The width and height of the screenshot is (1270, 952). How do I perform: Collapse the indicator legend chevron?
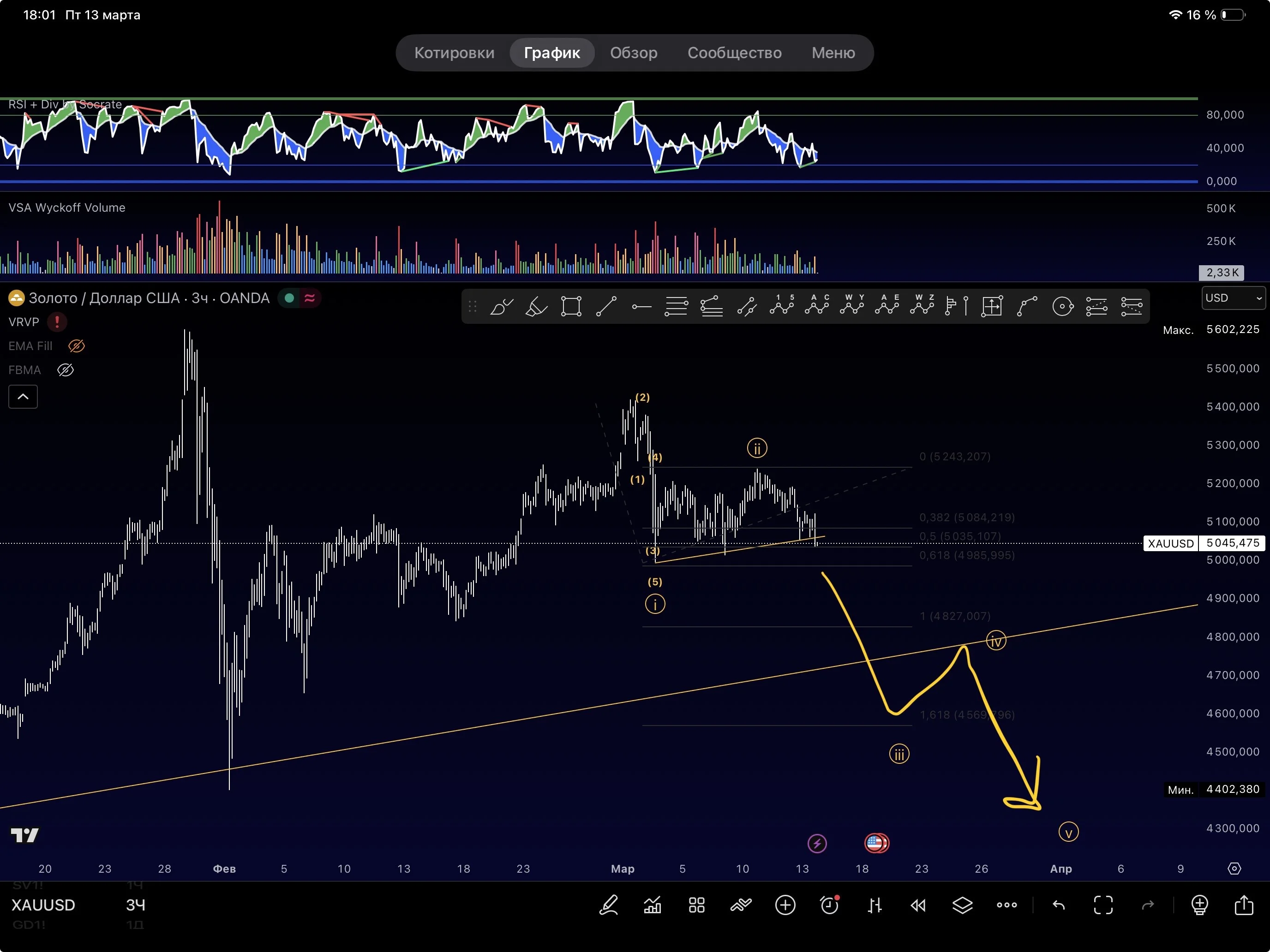[23, 397]
